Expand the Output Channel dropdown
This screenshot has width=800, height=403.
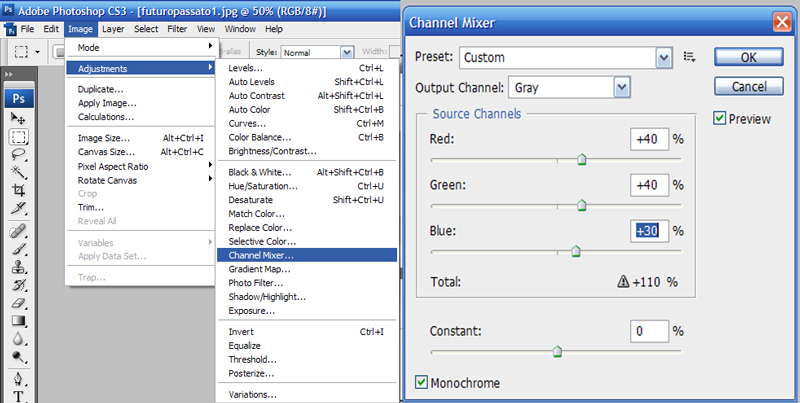click(x=570, y=88)
